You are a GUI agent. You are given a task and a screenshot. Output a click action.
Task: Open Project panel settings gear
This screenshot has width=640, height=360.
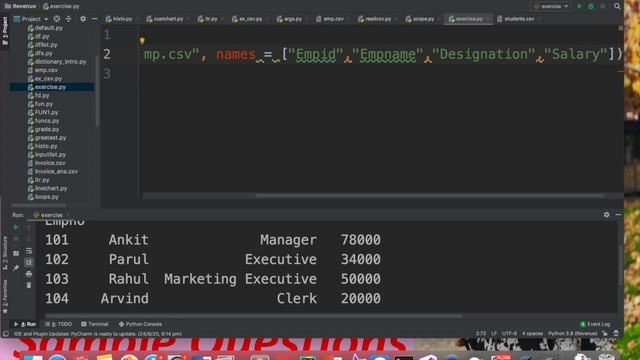(83, 19)
